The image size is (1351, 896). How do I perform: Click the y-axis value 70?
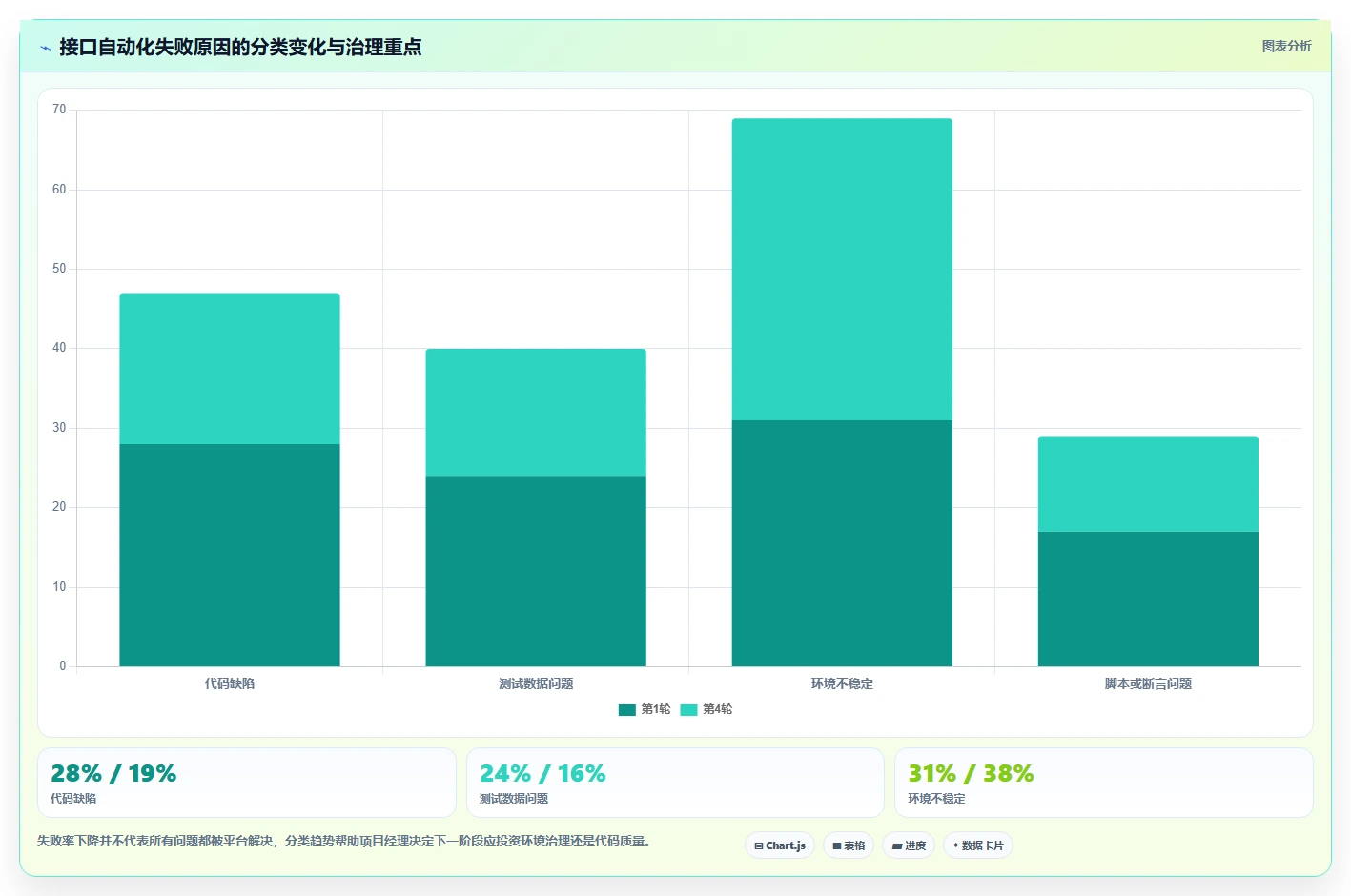tap(59, 110)
